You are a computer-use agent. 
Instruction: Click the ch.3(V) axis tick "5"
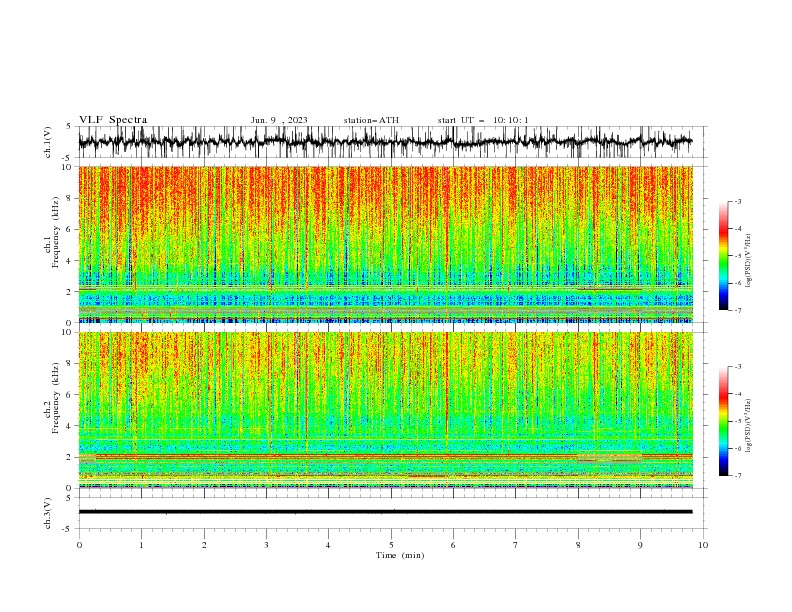coord(69,498)
